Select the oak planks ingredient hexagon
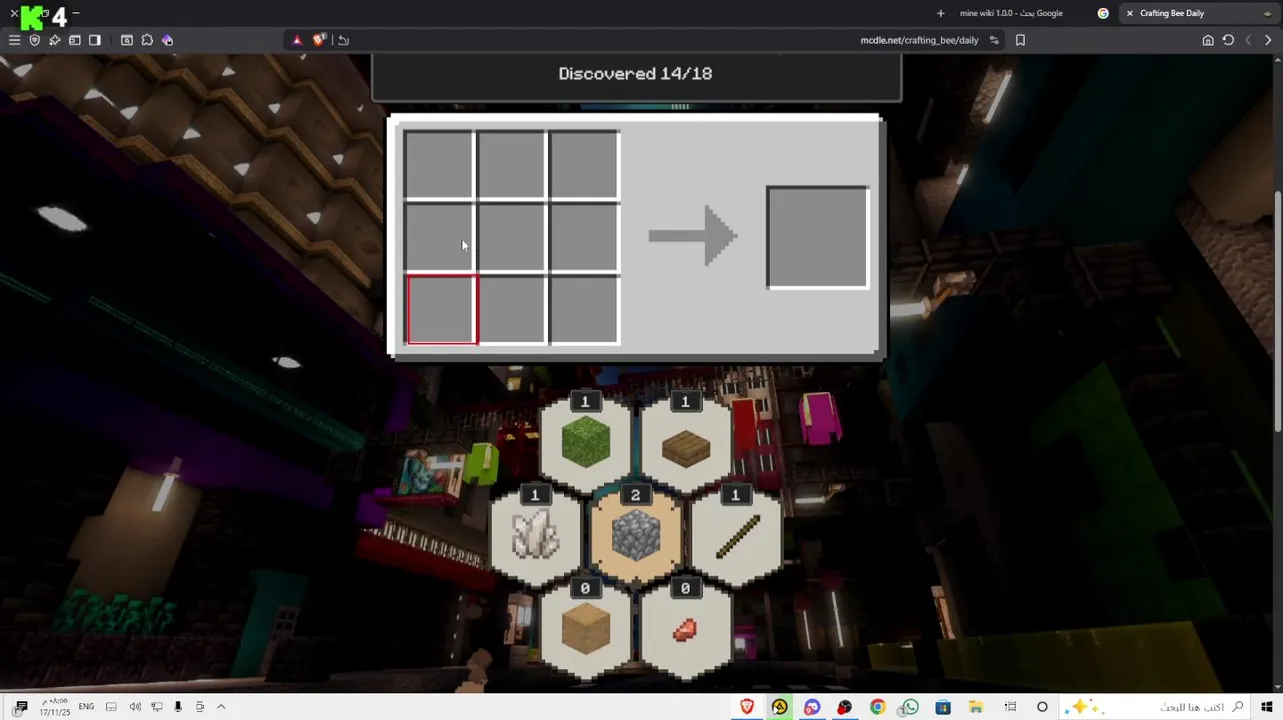Image resolution: width=1283 pixels, height=720 pixels. (x=585, y=630)
